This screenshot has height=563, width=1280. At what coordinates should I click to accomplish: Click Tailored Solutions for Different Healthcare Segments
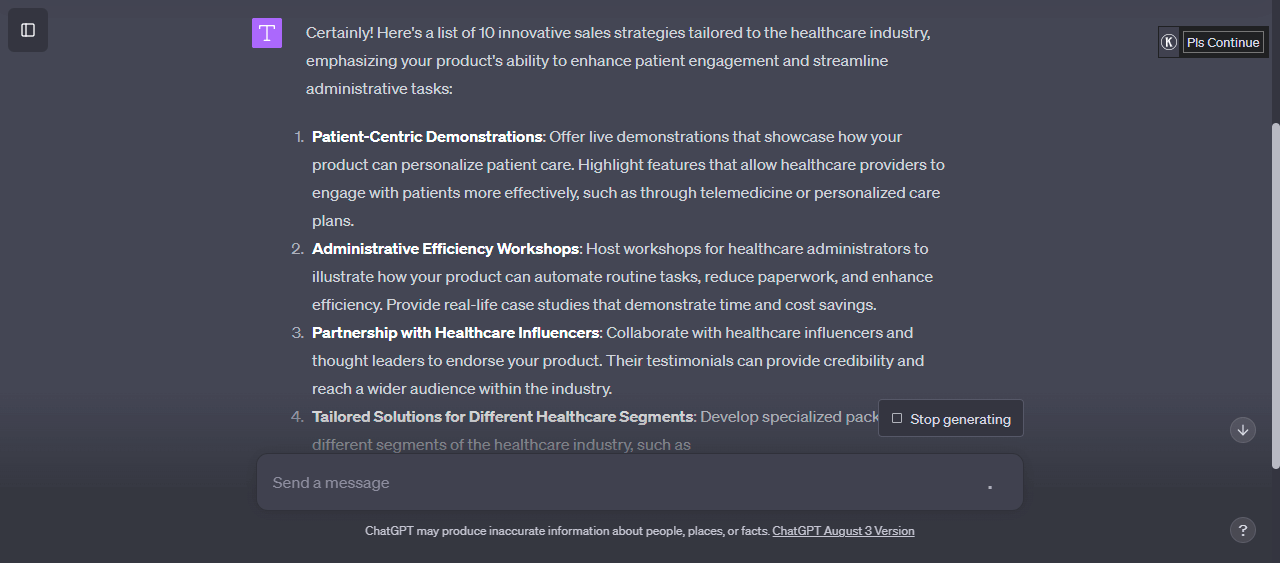[502, 417]
